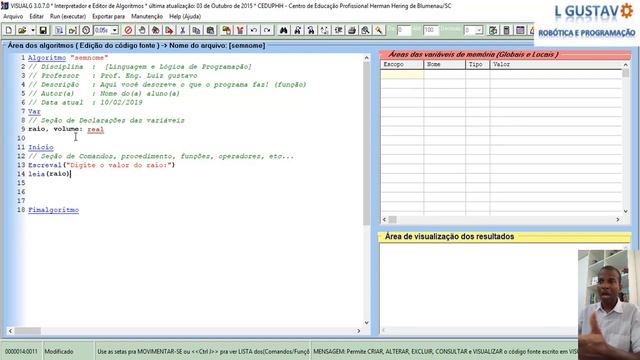Image resolution: width=640 pixels, height=360 pixels.
Task: Click 'leia(raio)' on line 14
Action: 49,174
